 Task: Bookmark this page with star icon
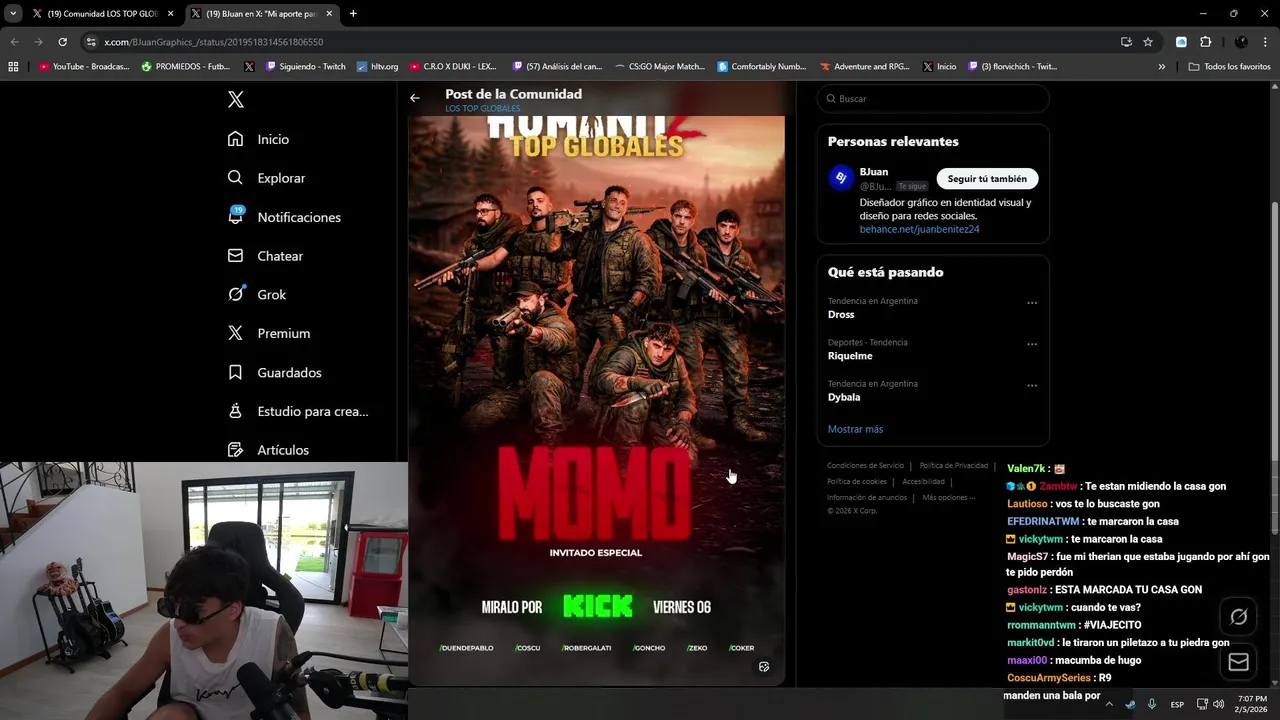pos(1148,42)
